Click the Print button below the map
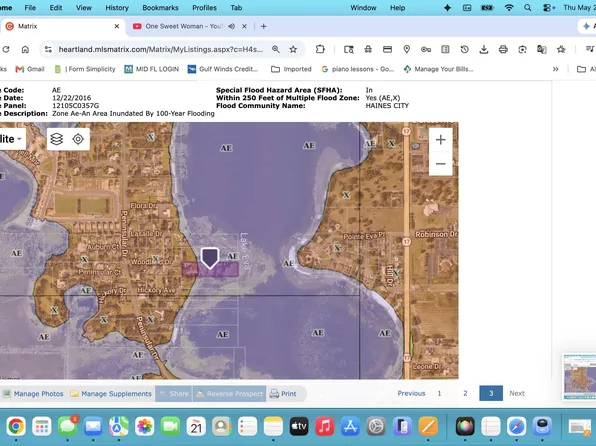Viewport: 596px width, 446px height. point(283,394)
